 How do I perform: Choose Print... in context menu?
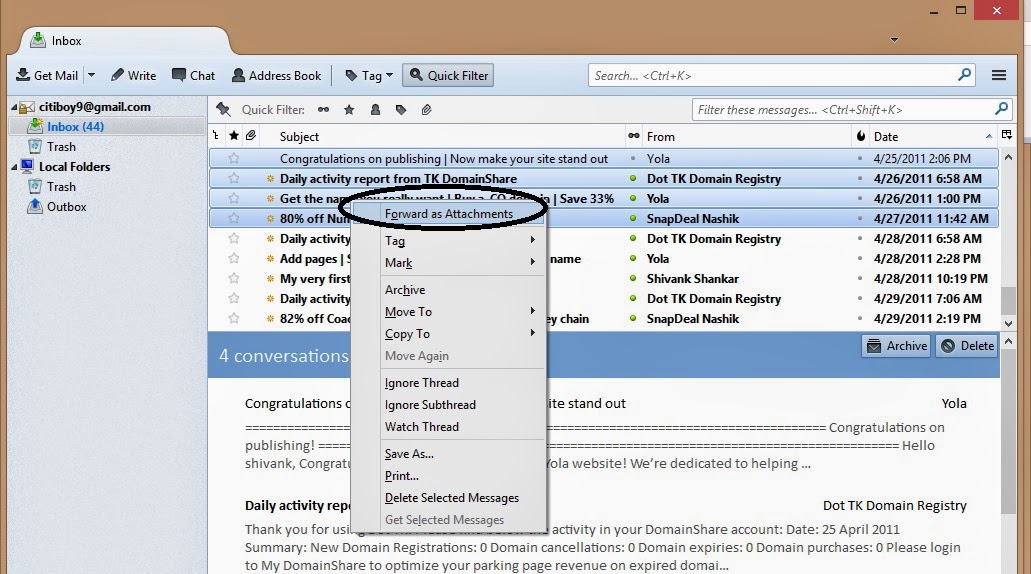[x=448, y=475]
